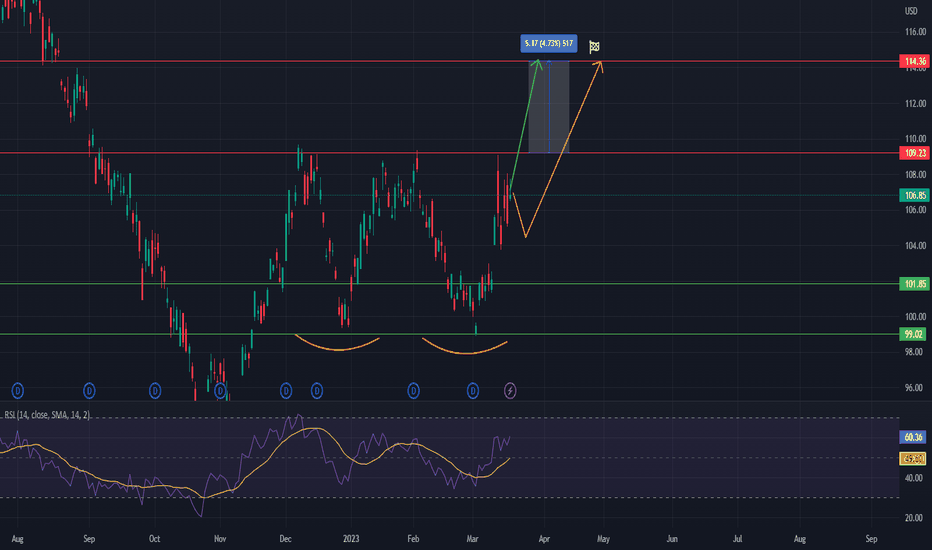The height and width of the screenshot is (550, 932).
Task: Click the Jun label on time axis
Action: click(672, 539)
